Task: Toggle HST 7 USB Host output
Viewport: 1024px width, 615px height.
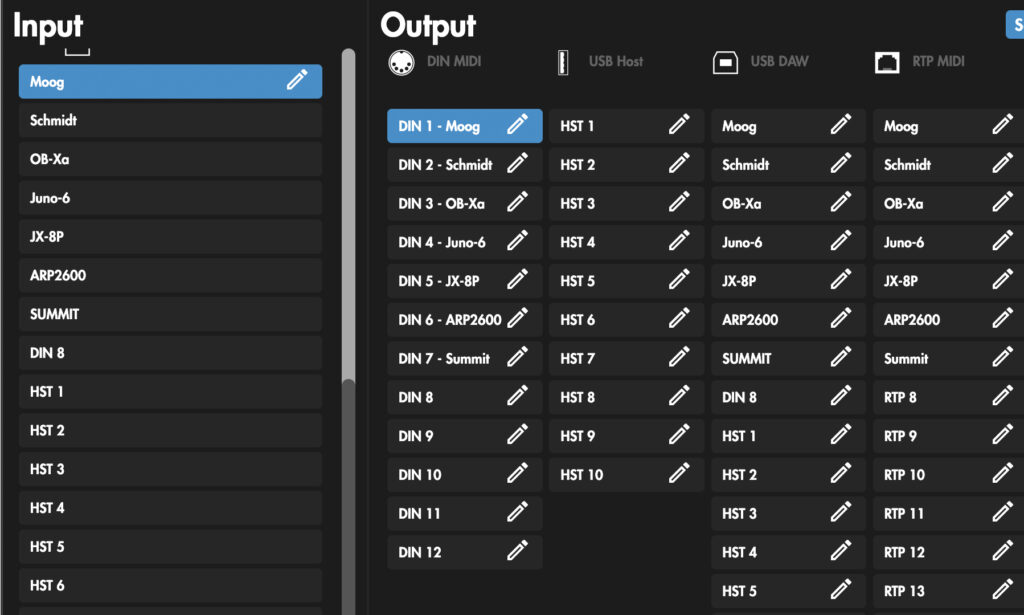Action: [626, 358]
